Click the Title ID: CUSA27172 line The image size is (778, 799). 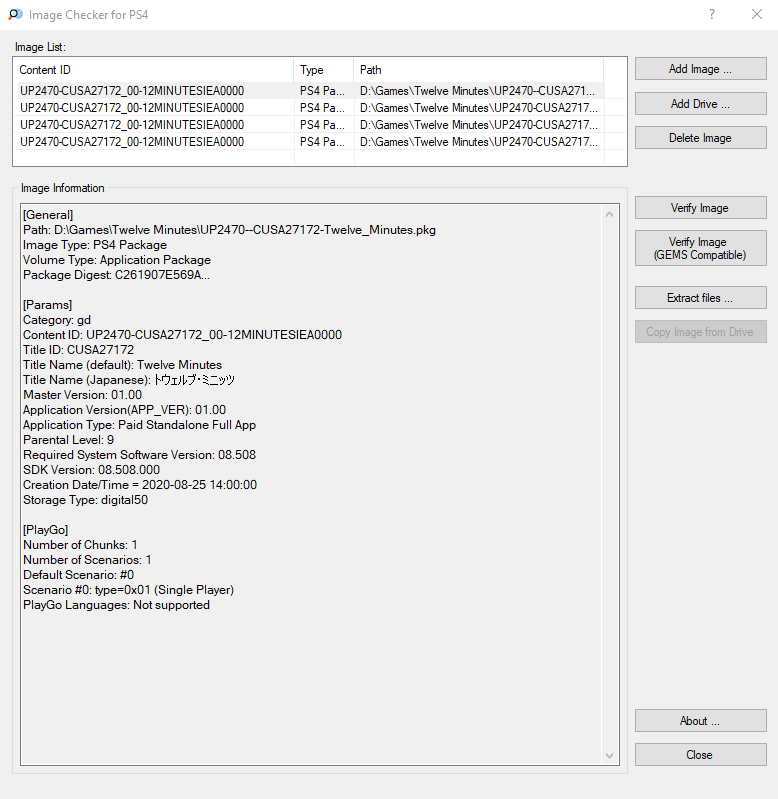point(78,350)
